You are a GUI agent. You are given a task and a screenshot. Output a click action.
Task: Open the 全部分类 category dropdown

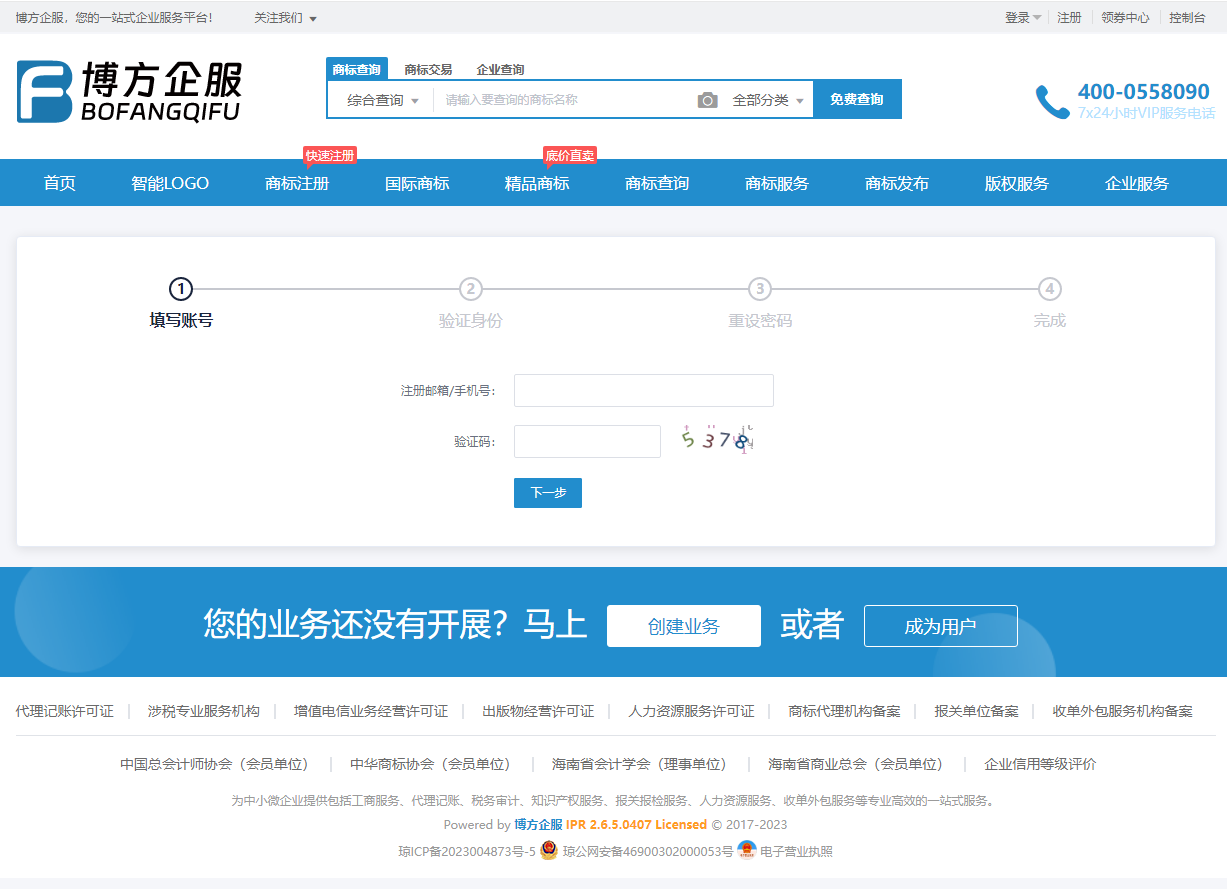767,100
